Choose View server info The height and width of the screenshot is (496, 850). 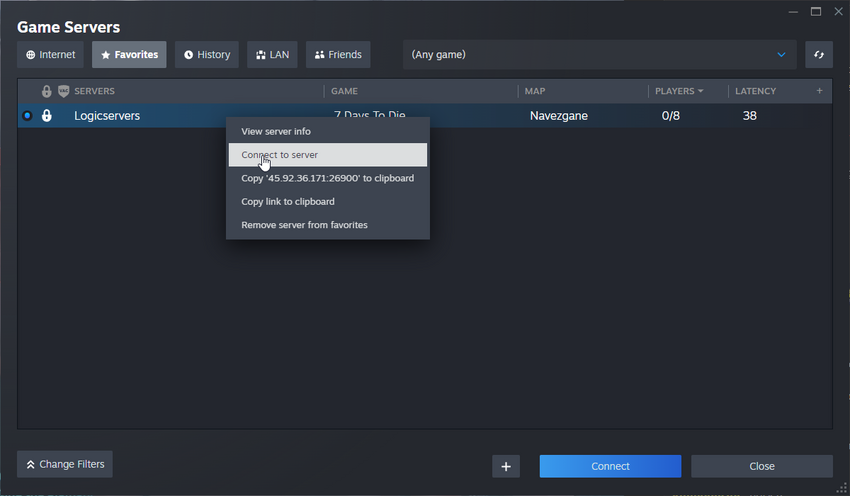click(x=327, y=131)
